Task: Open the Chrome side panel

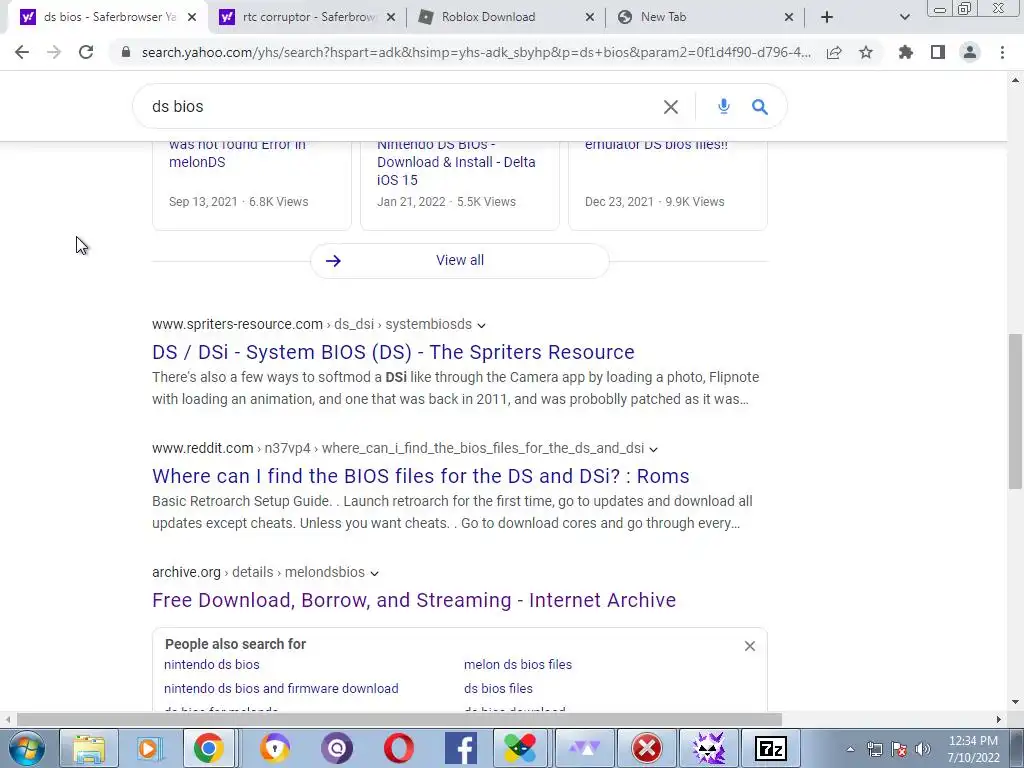Action: (x=938, y=52)
